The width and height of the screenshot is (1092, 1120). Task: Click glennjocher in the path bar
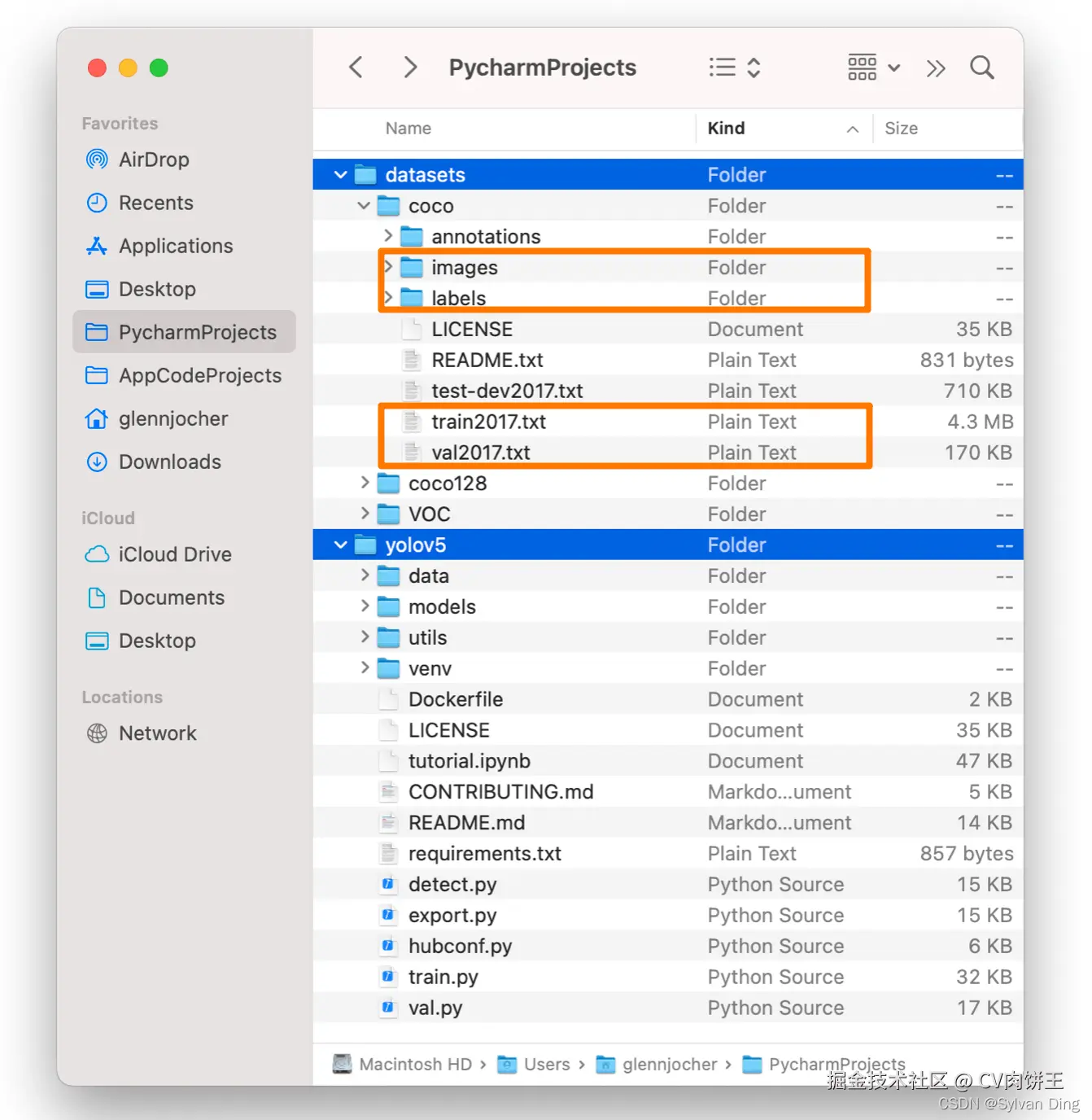click(x=657, y=1065)
